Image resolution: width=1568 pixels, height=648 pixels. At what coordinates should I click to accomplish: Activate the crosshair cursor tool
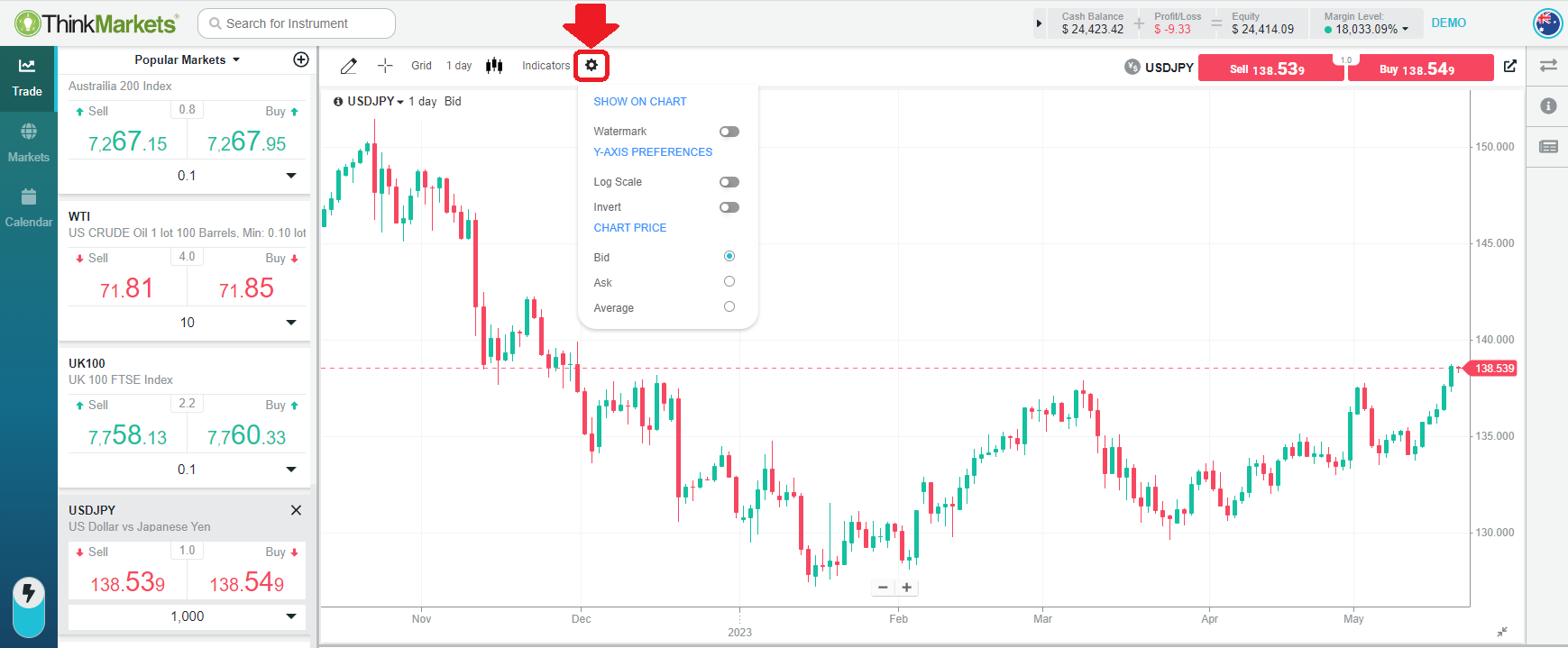tap(385, 66)
